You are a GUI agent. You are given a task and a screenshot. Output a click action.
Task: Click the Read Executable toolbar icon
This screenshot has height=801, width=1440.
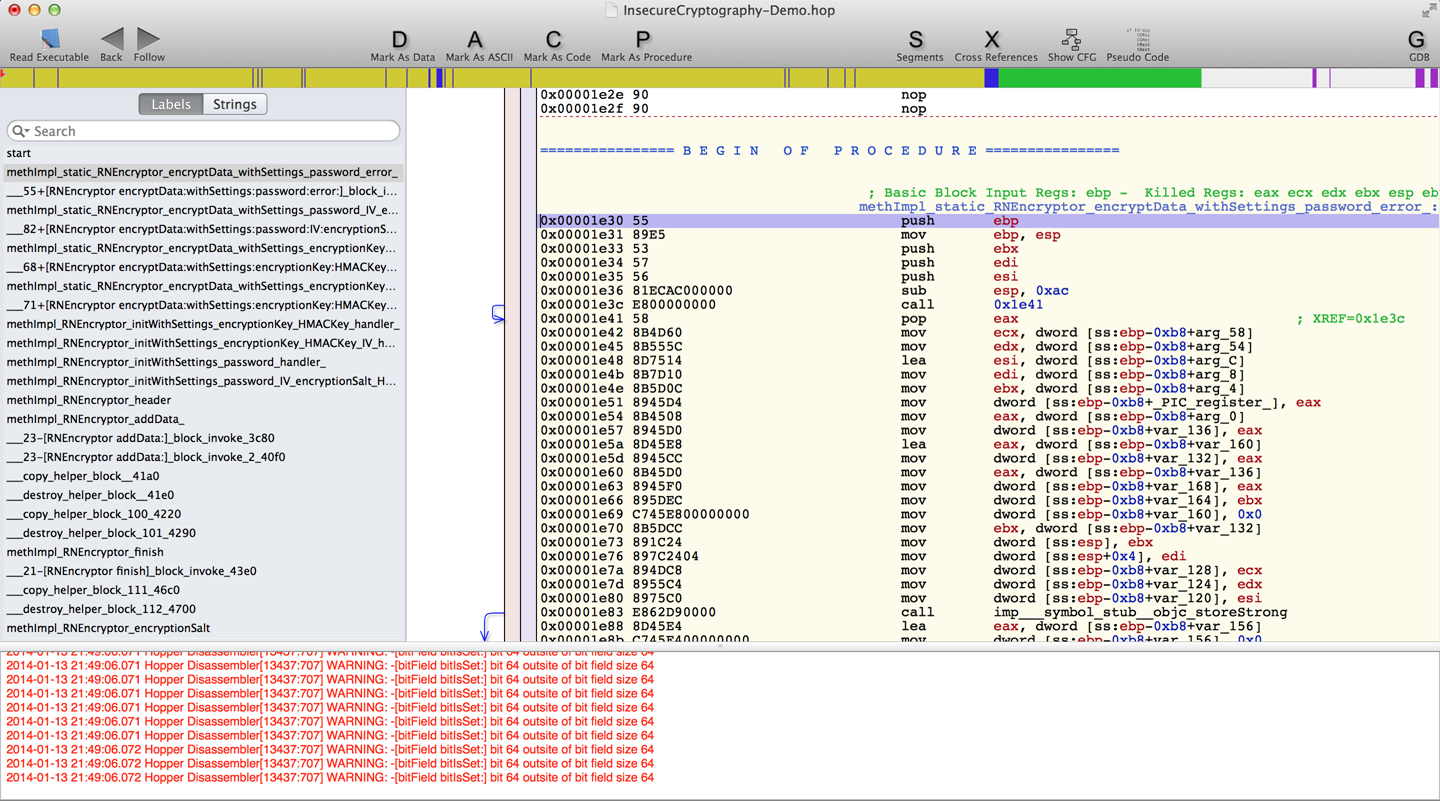tap(49, 40)
